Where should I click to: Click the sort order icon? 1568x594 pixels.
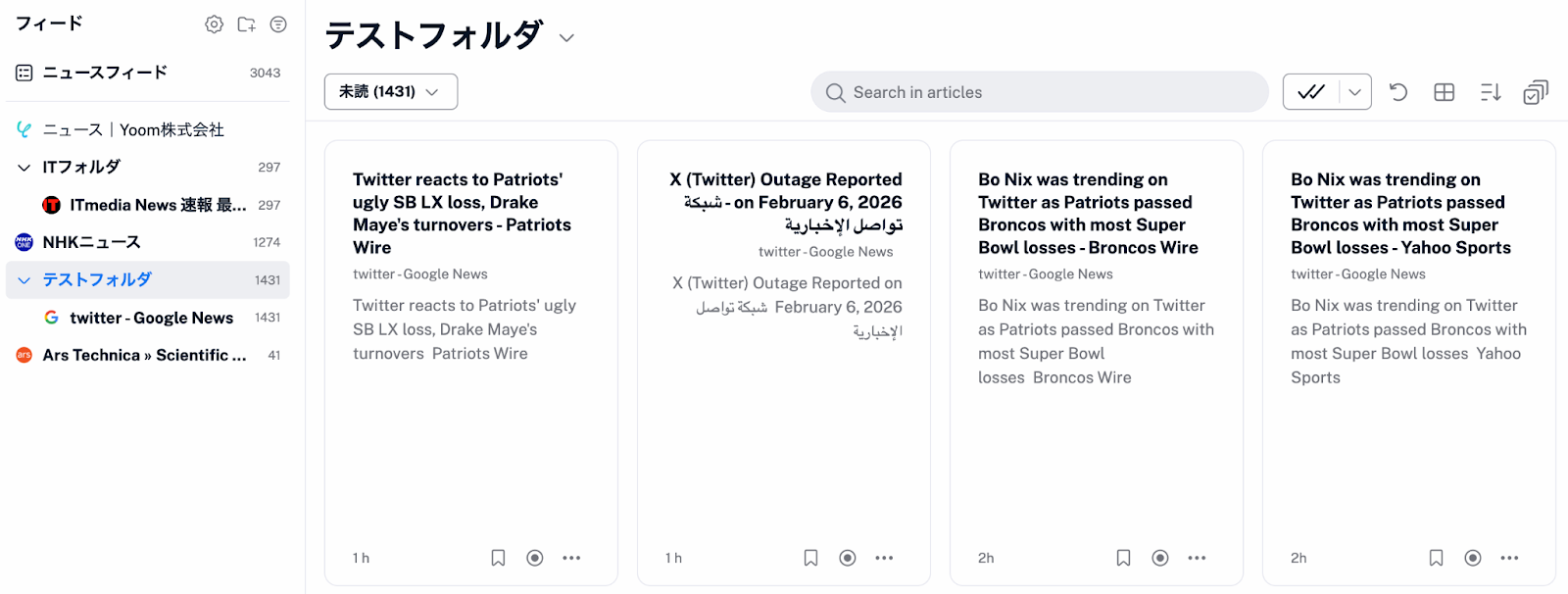pos(1490,92)
